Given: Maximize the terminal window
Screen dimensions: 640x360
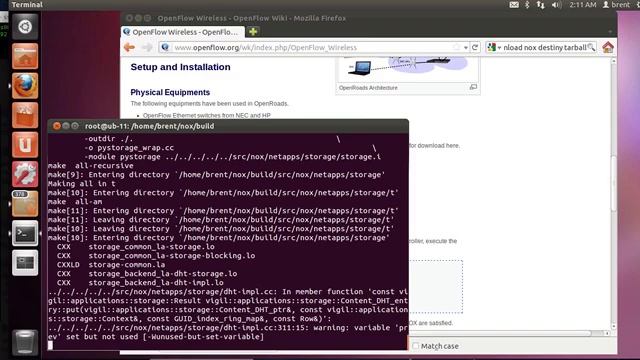Looking at the screenshot, I should click(75, 126).
